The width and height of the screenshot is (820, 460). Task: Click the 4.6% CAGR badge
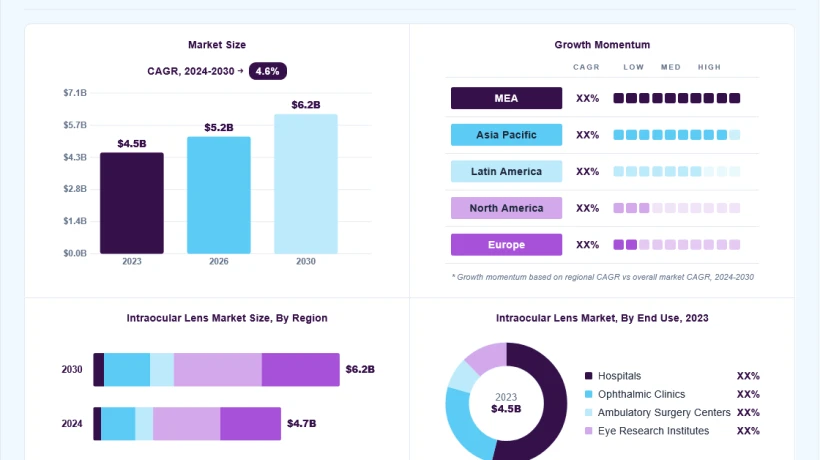(268, 71)
